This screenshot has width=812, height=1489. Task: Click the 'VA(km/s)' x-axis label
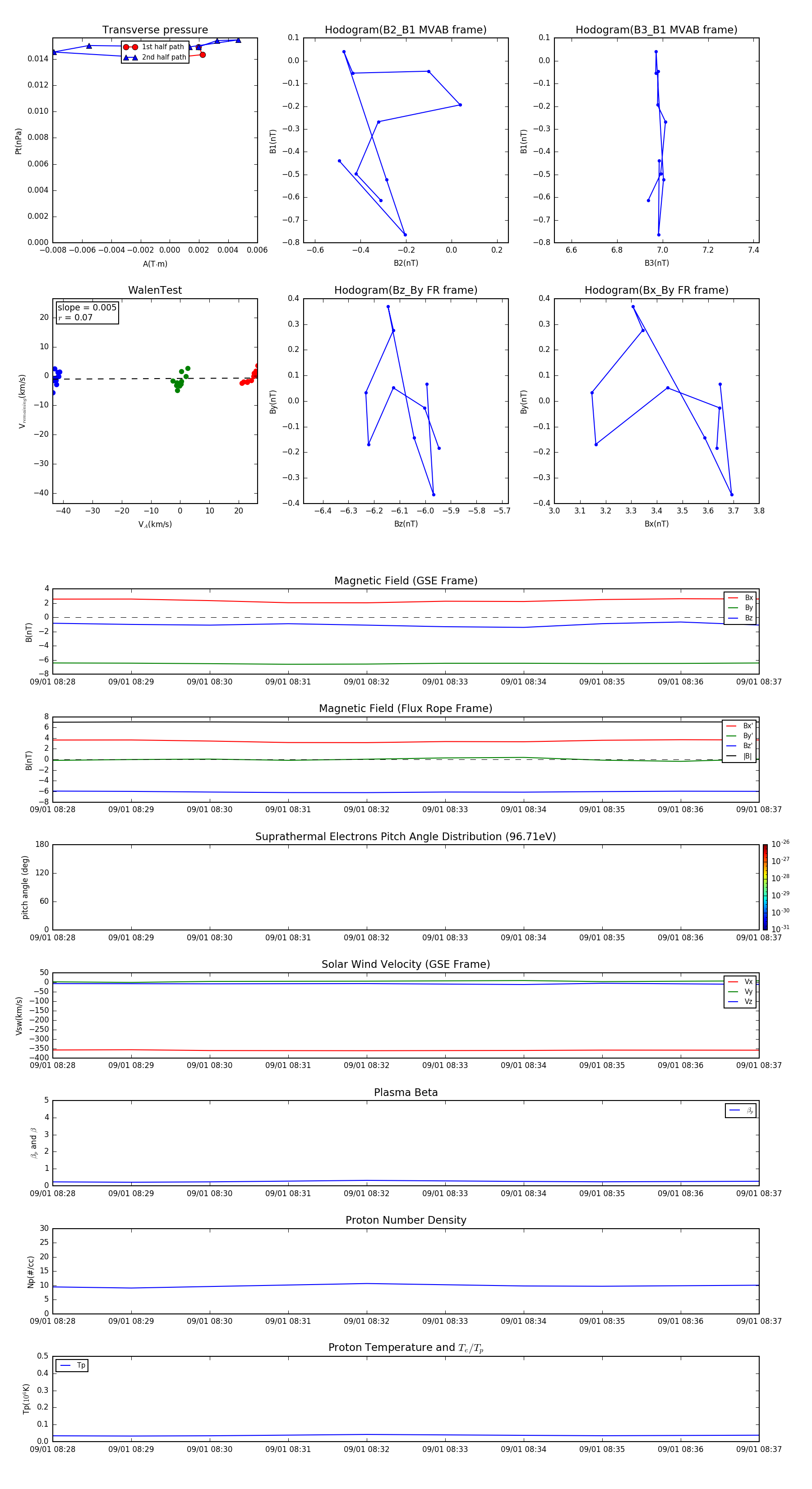pyautogui.click(x=155, y=524)
